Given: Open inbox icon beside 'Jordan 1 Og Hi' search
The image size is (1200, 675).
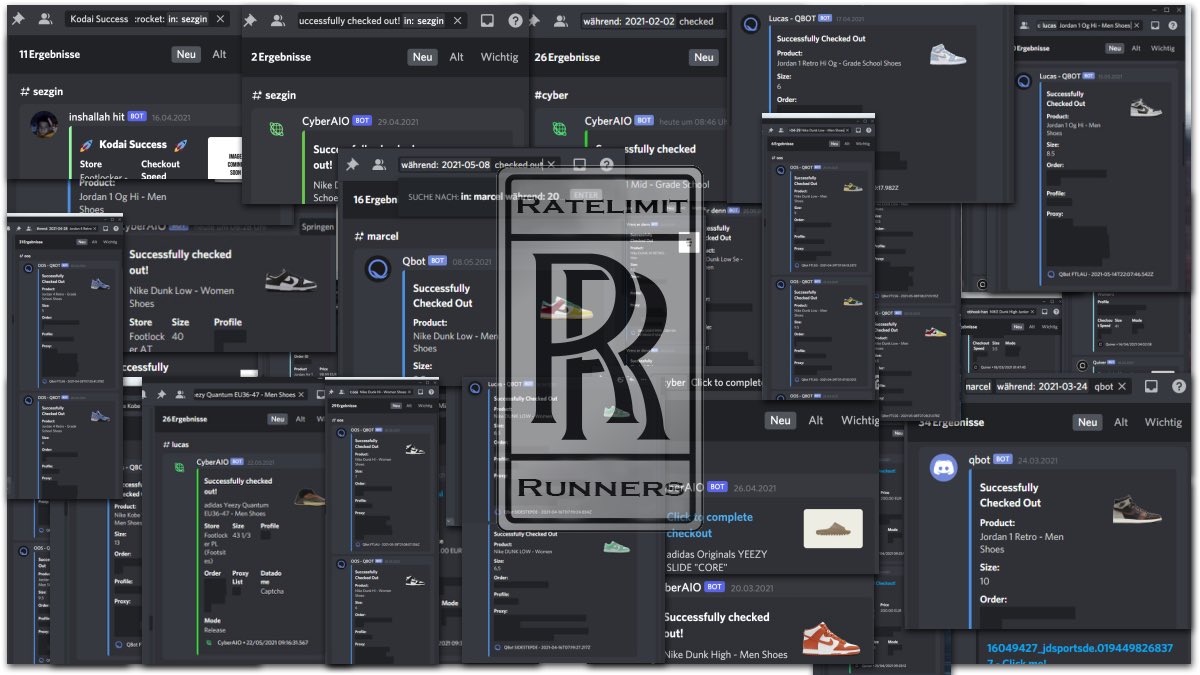Looking at the screenshot, I should pyautogui.click(x=1153, y=24).
